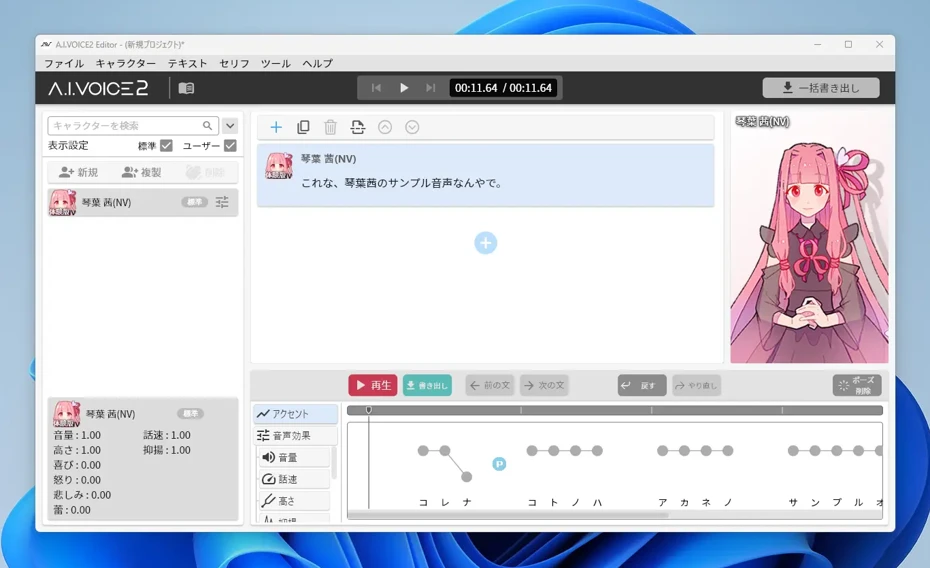The height and width of the screenshot is (568, 930).
Task: Click the 琴葉 茜 avatar in the dialogue line
Action: (279, 166)
